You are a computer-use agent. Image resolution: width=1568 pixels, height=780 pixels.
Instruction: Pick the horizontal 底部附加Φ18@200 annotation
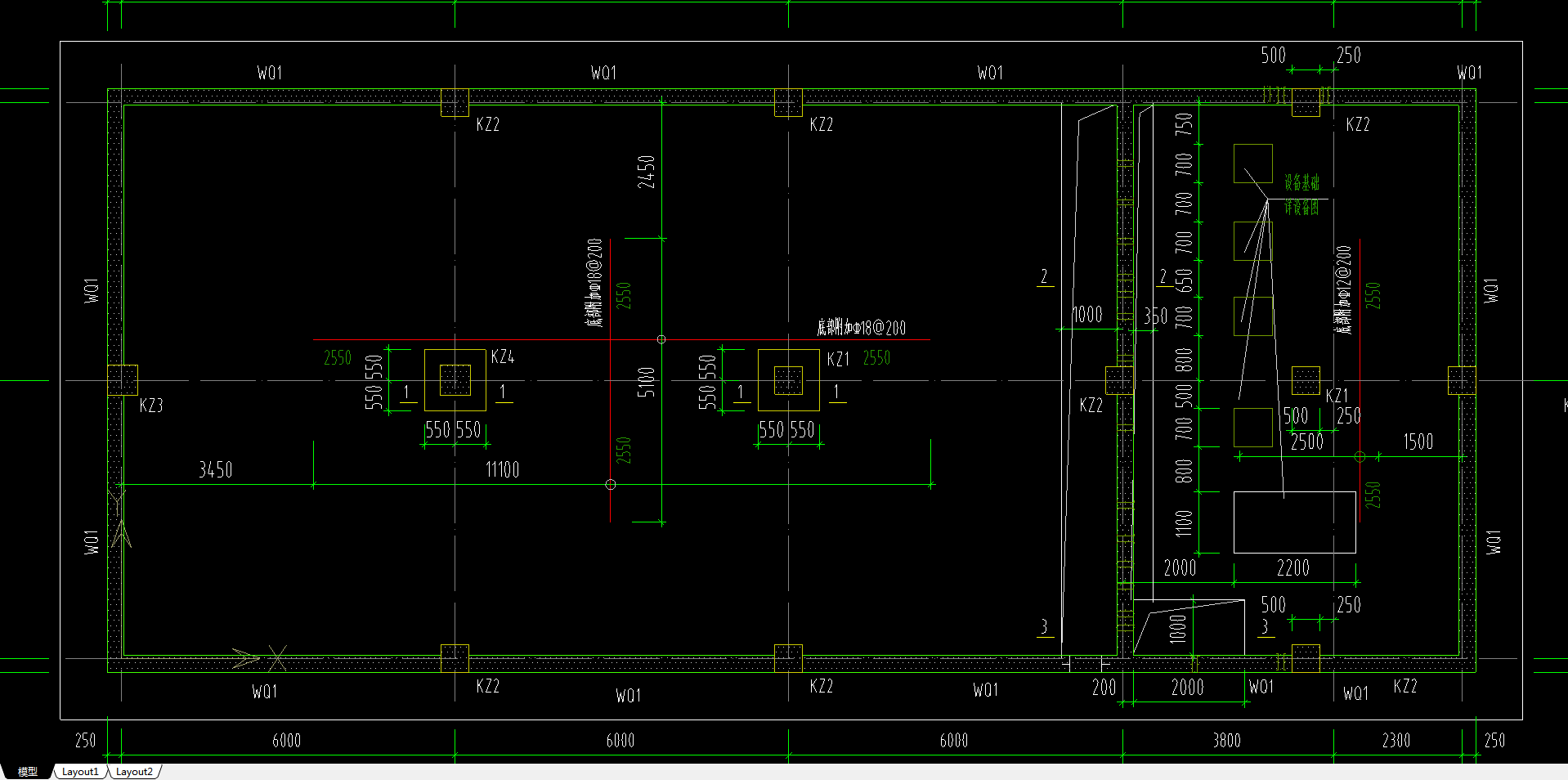tap(861, 328)
